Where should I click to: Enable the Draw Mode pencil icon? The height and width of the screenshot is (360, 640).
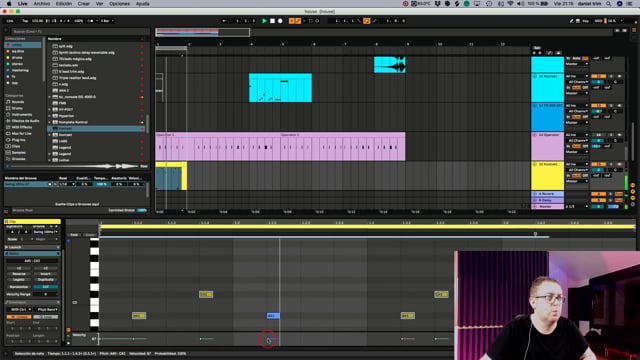tap(571, 21)
